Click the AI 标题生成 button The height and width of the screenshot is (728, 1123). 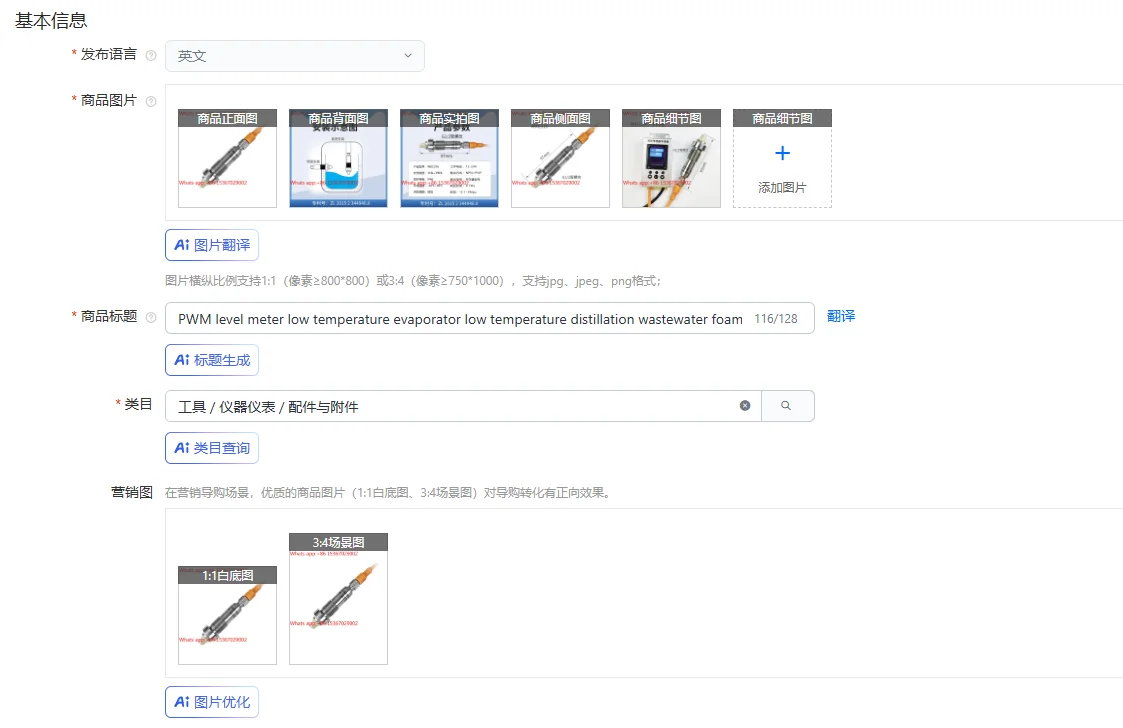(x=212, y=360)
